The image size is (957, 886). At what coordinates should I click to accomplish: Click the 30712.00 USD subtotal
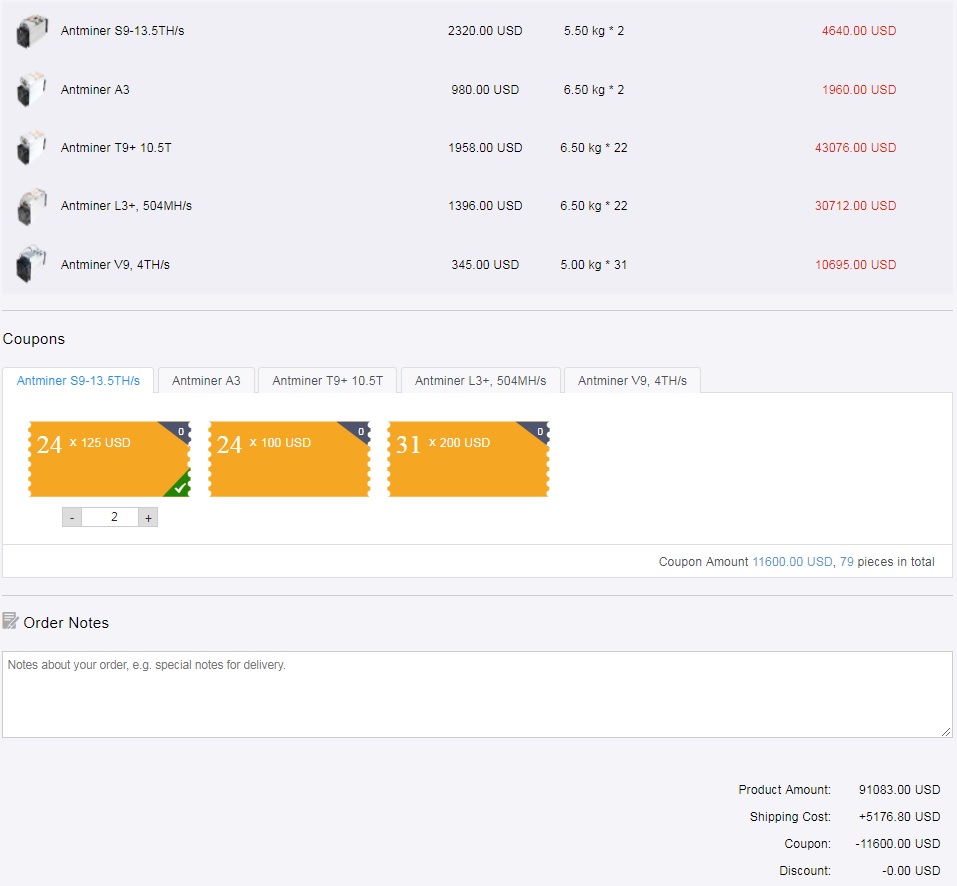856,206
